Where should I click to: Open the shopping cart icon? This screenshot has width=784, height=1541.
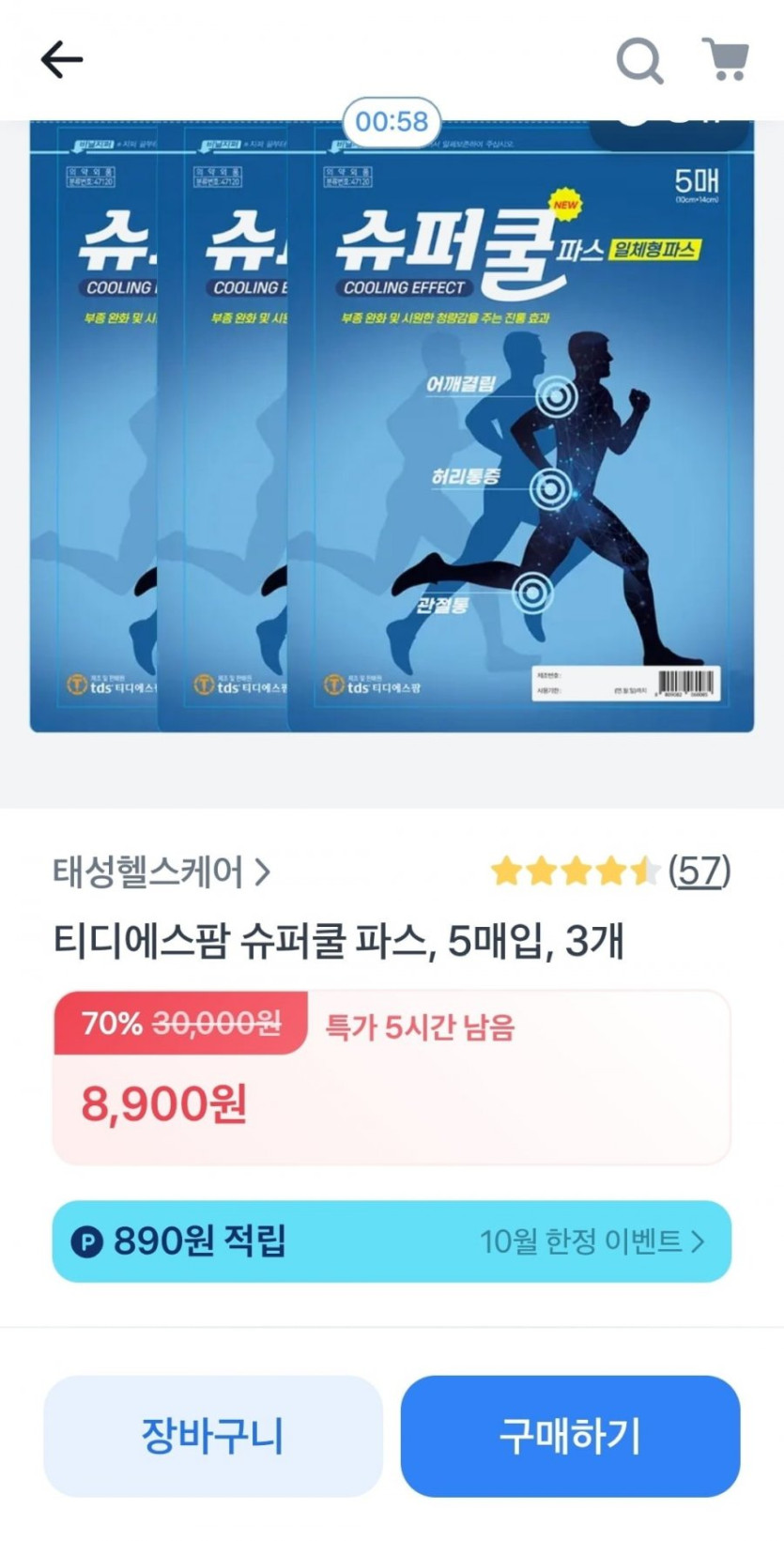pos(726,59)
